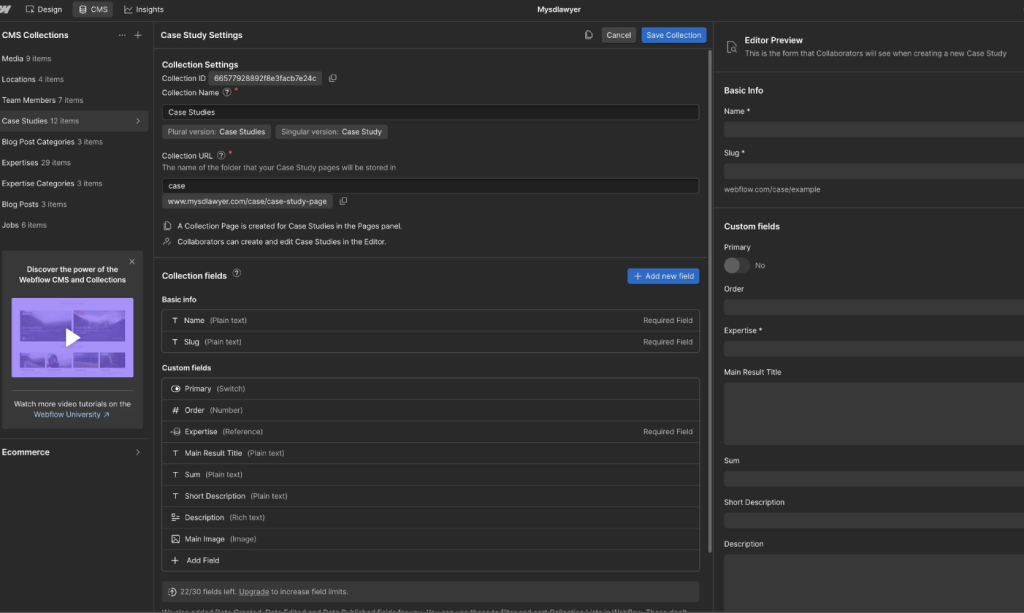Click the preview Name input field
1024x613 pixels.
point(874,130)
